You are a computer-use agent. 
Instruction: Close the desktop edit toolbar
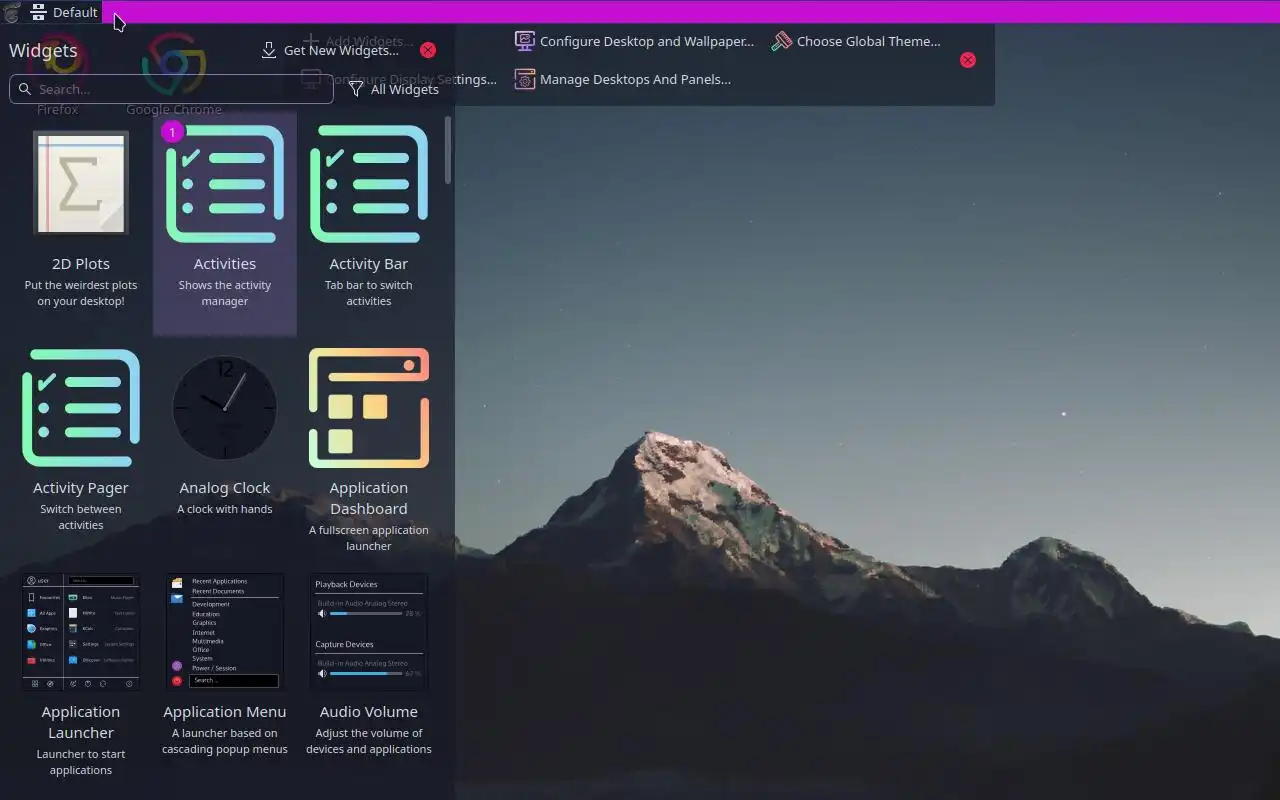click(968, 60)
